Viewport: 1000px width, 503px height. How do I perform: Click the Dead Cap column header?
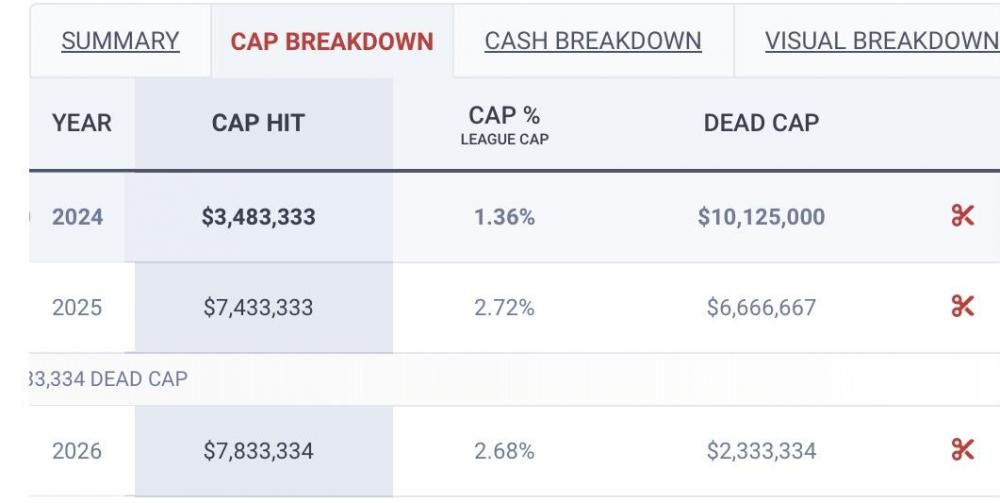(761, 123)
